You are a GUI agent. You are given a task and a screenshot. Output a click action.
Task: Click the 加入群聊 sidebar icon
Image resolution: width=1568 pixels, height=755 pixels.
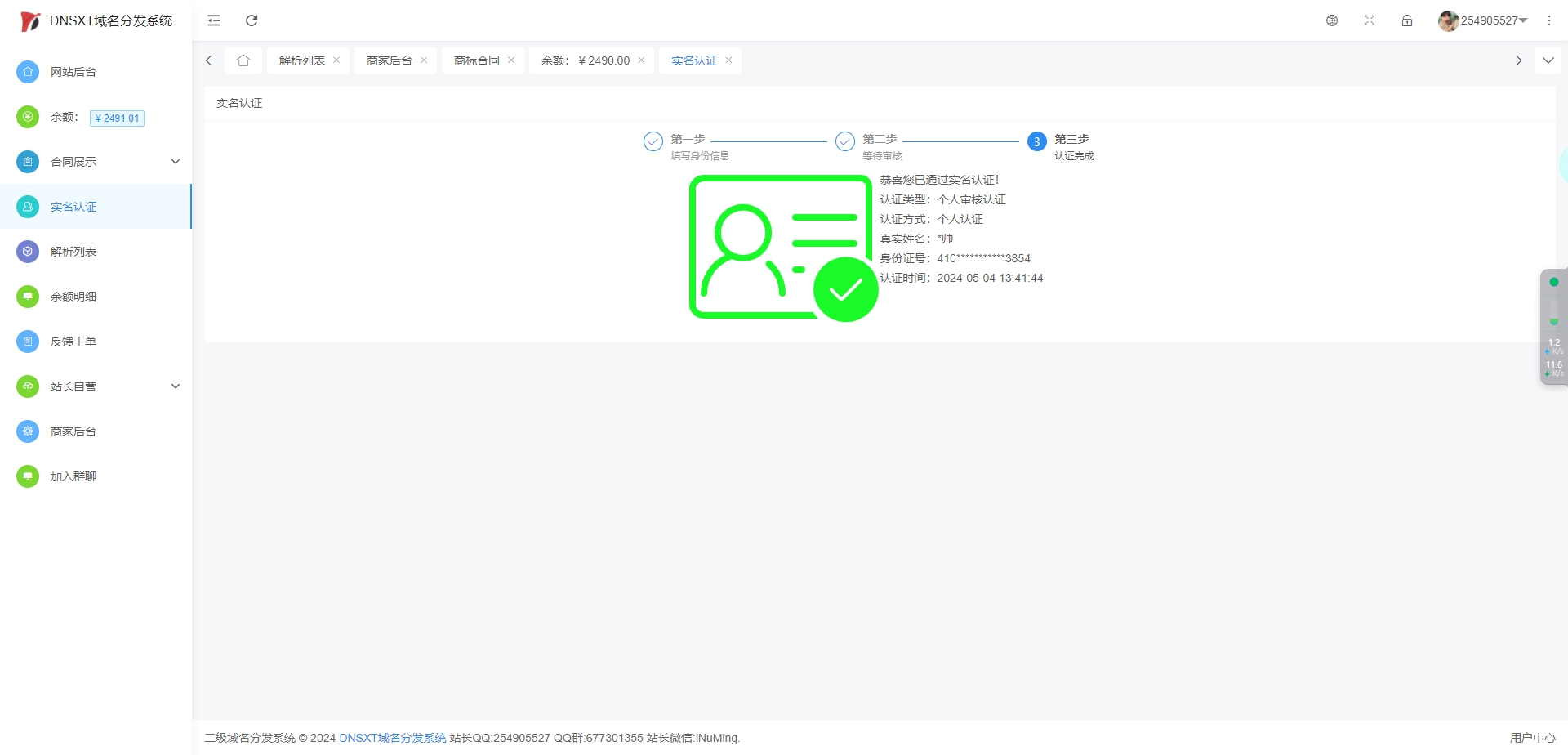[28, 476]
